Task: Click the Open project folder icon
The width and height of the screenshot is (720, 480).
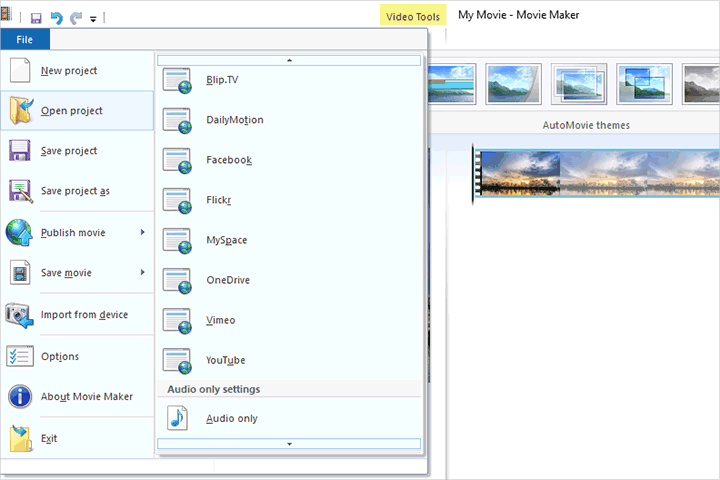Action: 21,111
